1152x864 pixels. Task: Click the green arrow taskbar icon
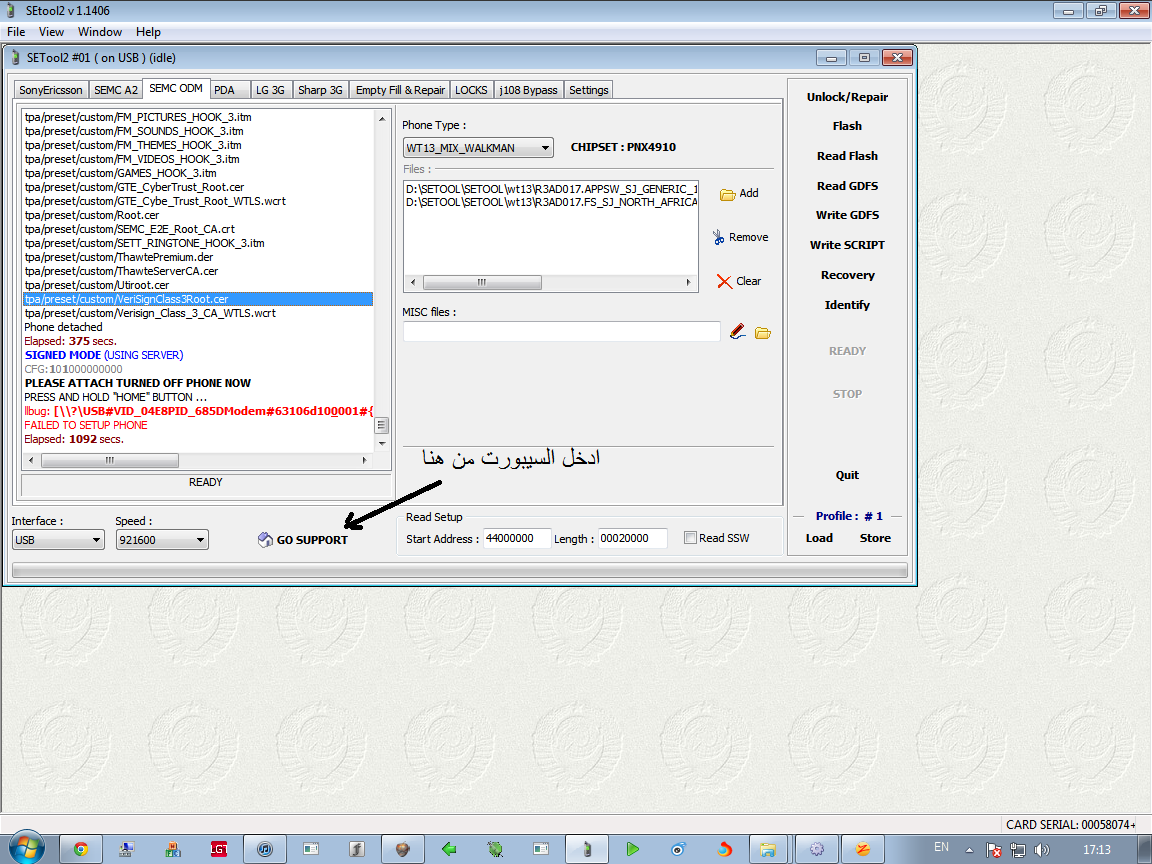[x=449, y=849]
